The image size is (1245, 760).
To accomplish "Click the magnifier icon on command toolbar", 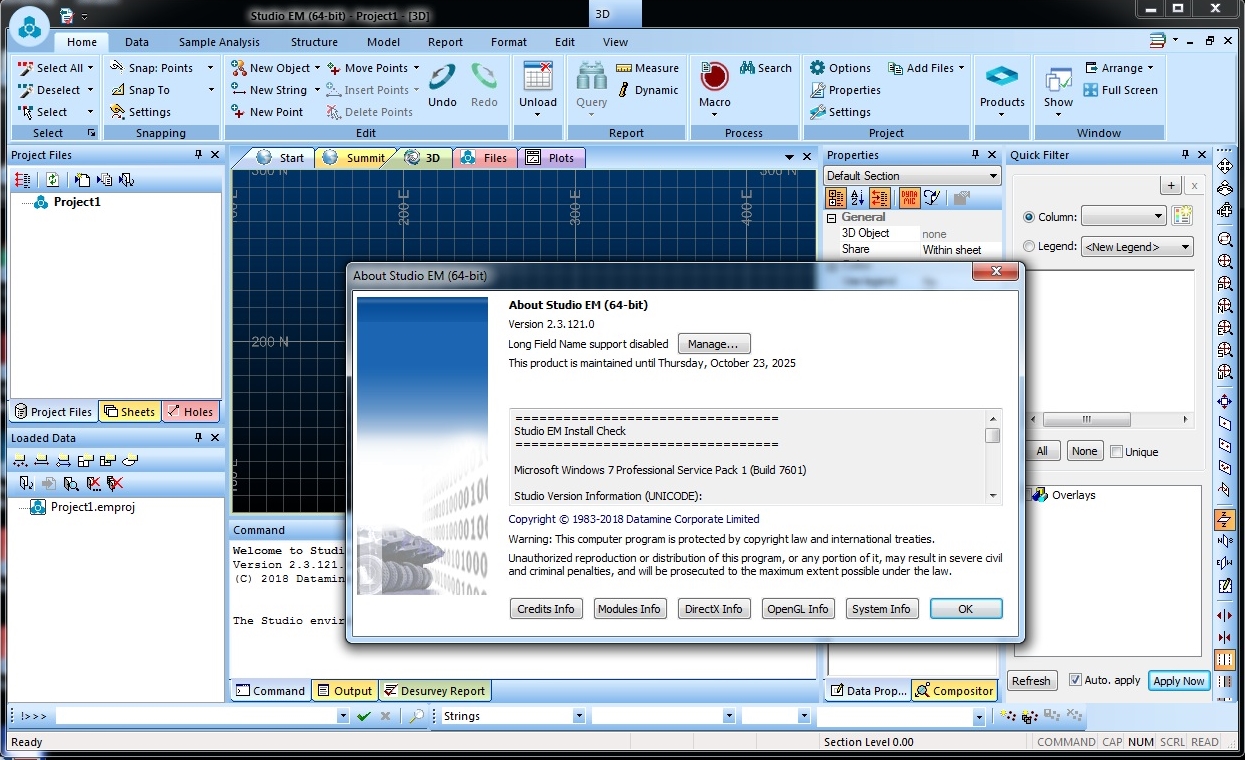I will (416, 716).
